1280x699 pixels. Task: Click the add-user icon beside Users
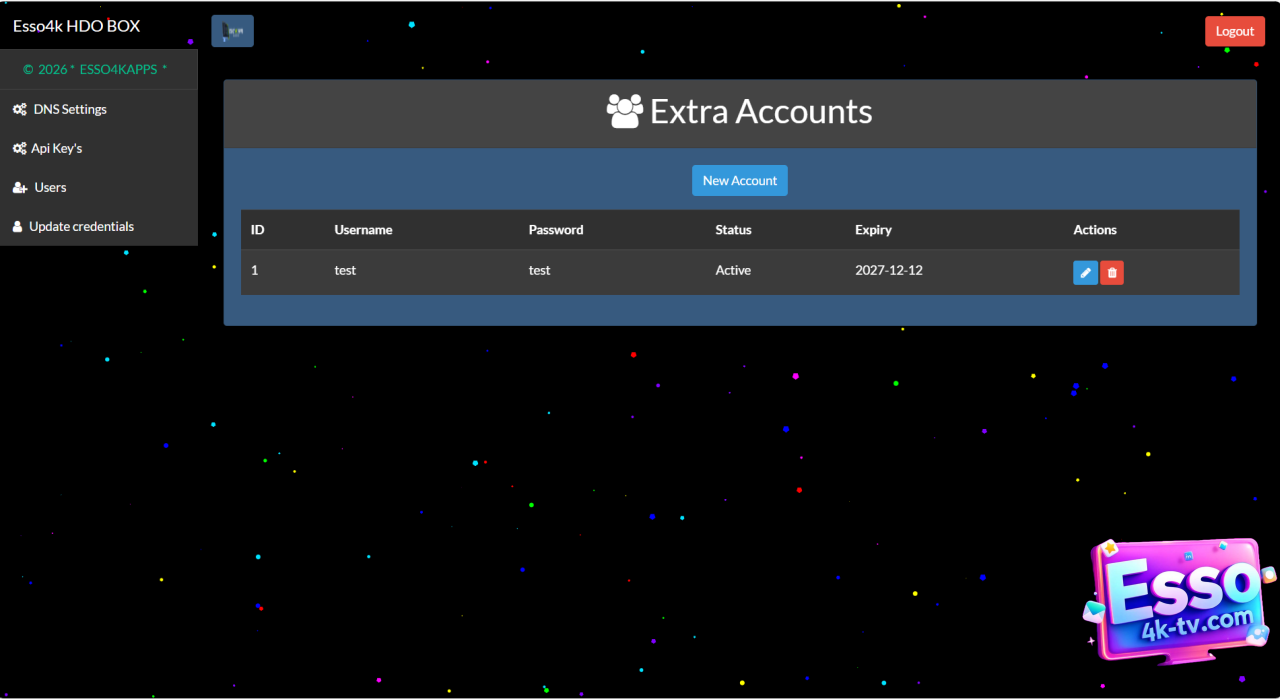pyautogui.click(x=19, y=187)
